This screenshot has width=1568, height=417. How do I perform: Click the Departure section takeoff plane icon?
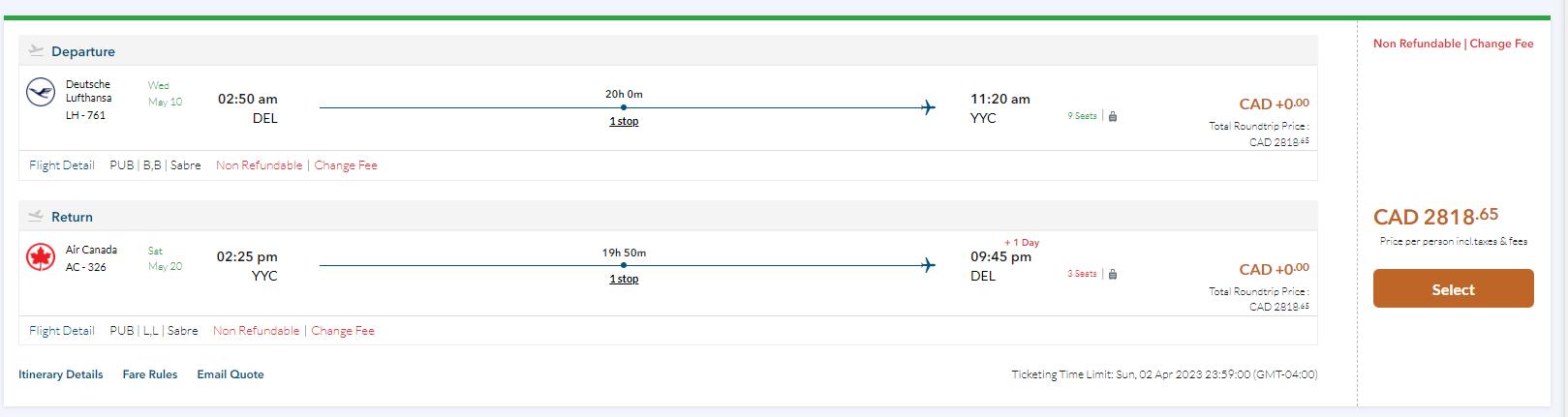(36, 50)
